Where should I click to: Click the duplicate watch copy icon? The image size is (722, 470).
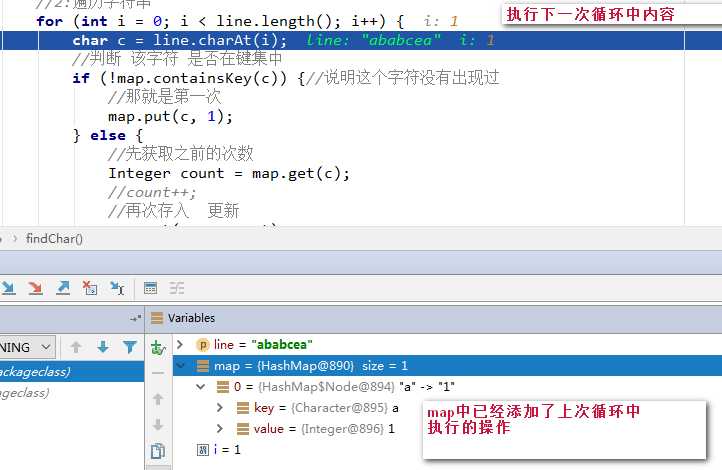pos(158,451)
